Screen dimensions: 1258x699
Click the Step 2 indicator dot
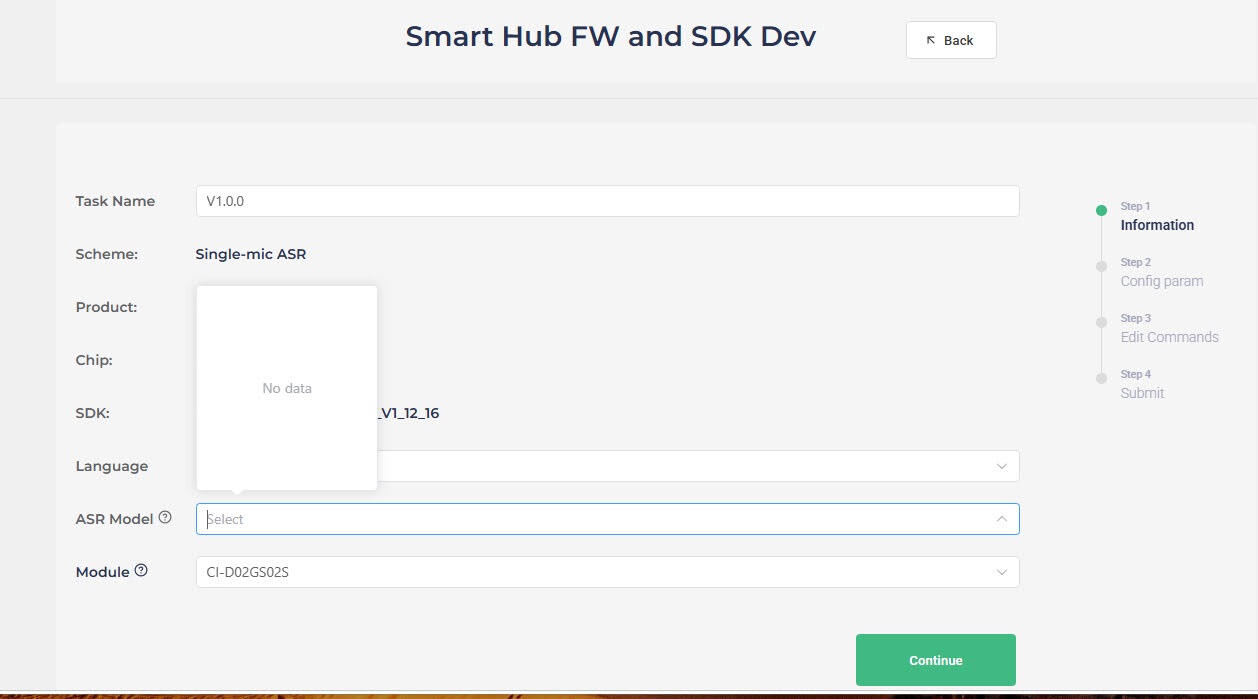click(x=1101, y=266)
